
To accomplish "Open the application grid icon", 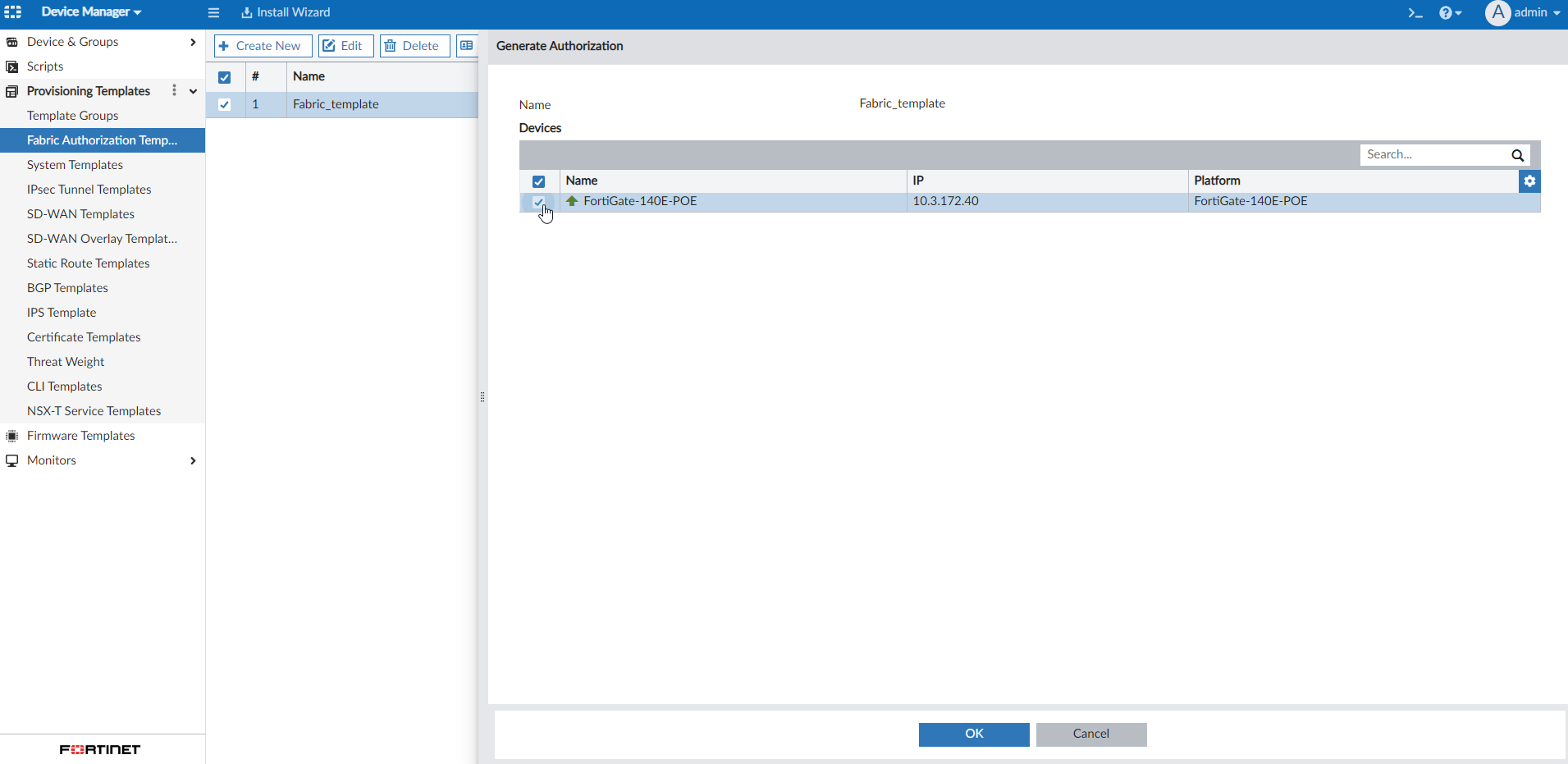I will pos(13,12).
